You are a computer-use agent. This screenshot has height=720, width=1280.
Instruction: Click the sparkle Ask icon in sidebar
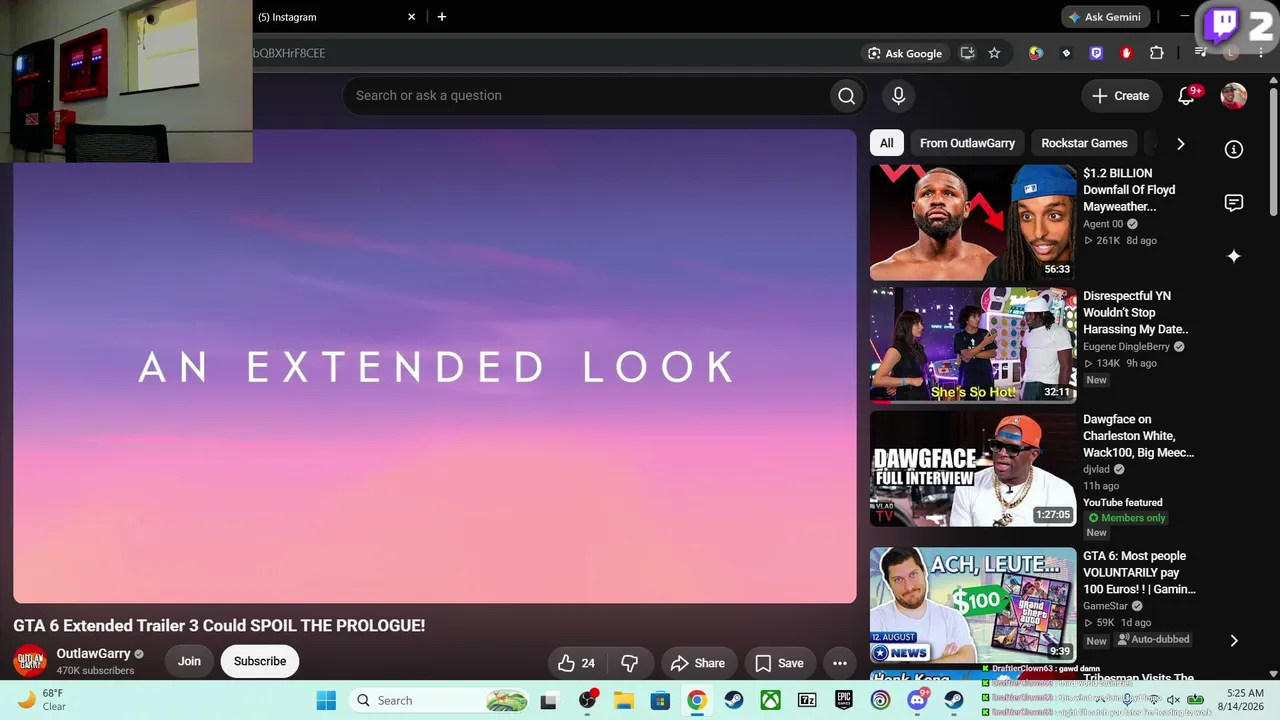[x=1234, y=256]
